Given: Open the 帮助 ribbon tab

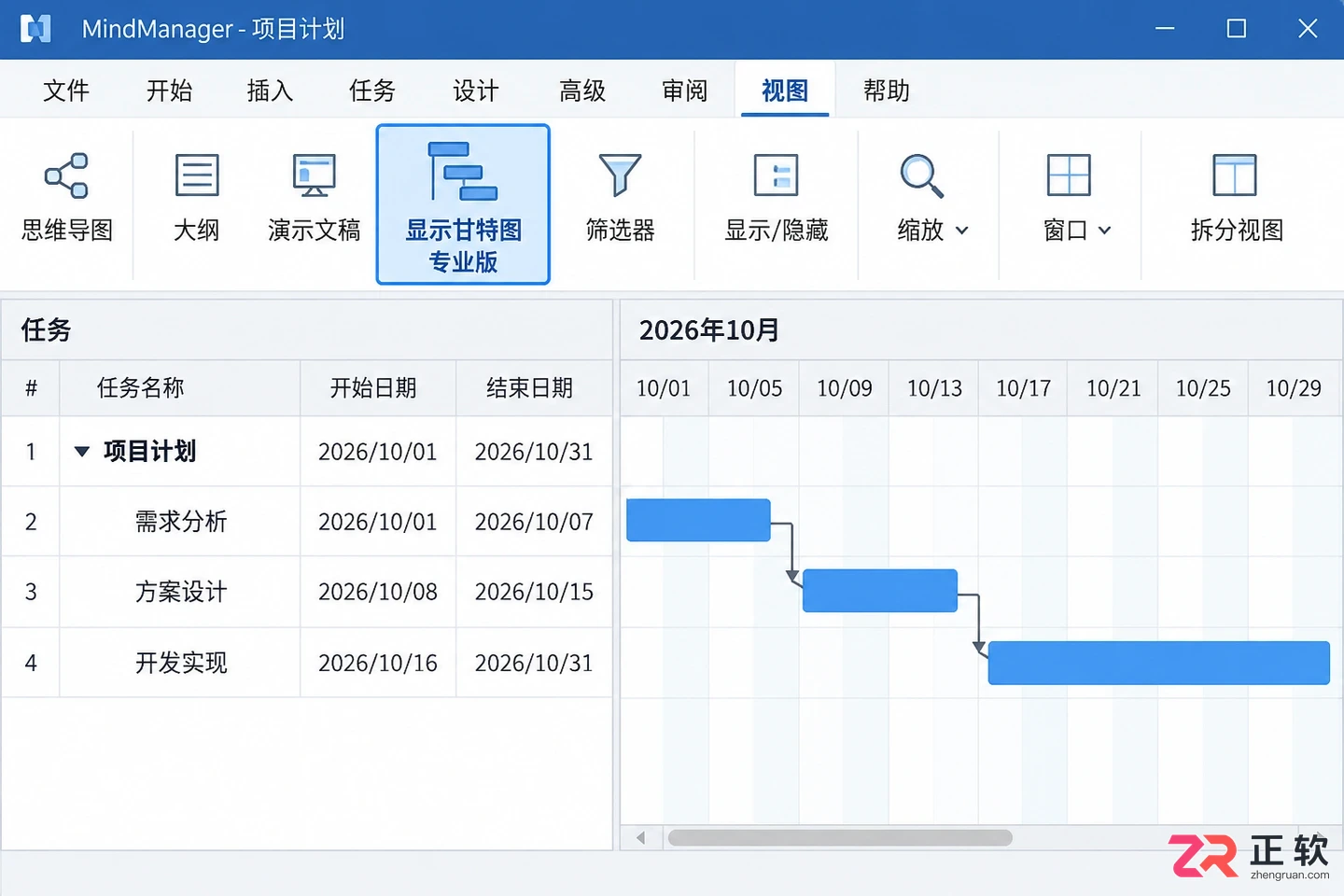Looking at the screenshot, I should [887, 91].
